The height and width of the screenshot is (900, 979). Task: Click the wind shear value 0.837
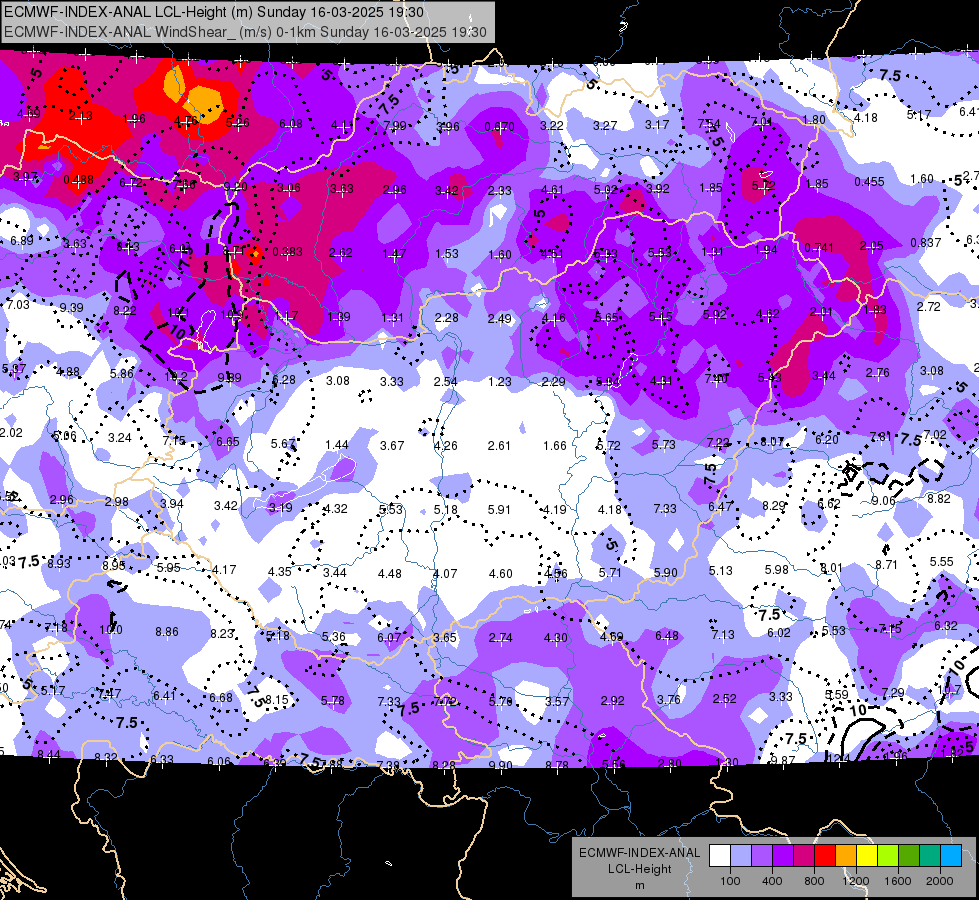tap(925, 242)
